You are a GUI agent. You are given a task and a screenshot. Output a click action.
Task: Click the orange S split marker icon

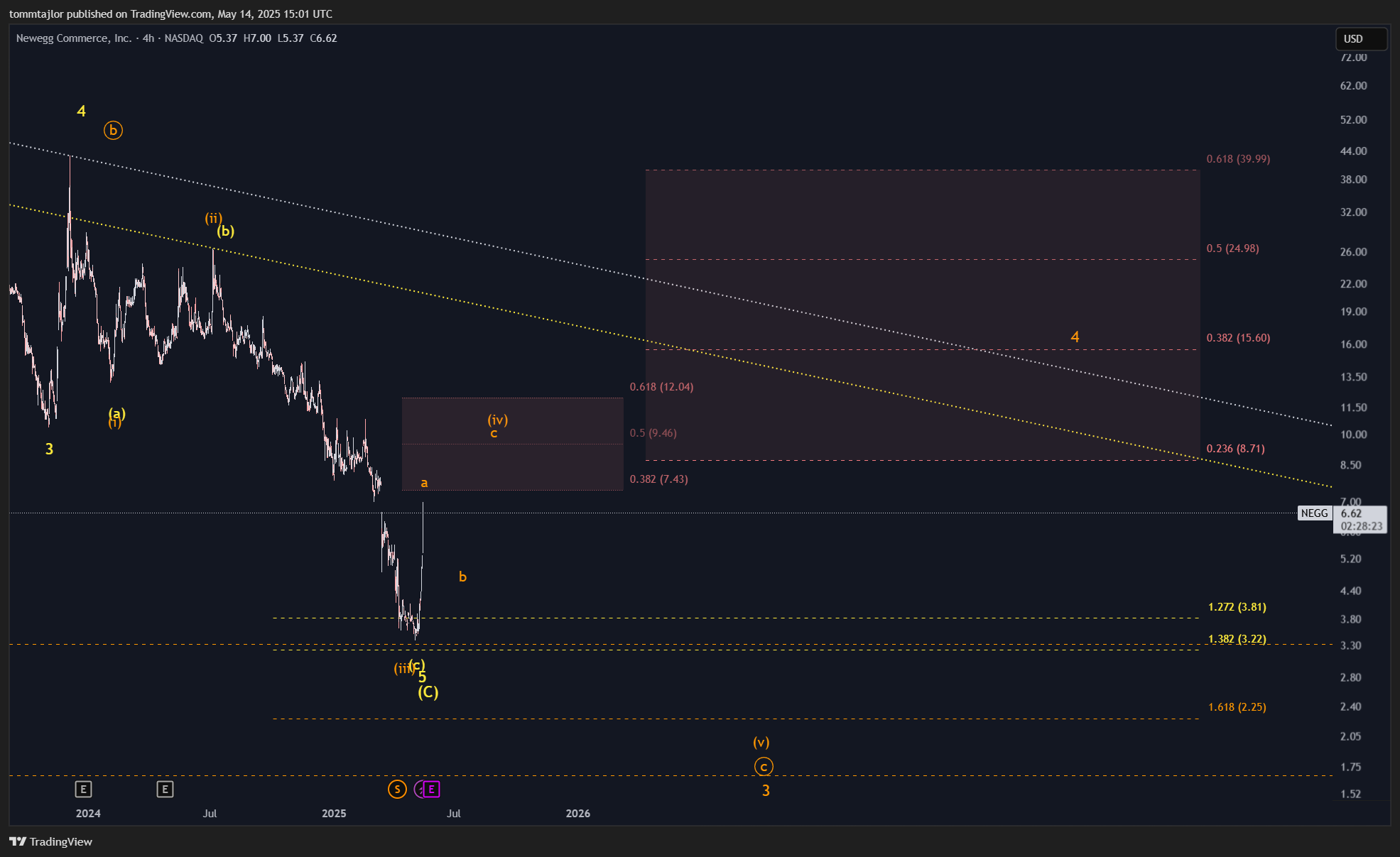(397, 789)
